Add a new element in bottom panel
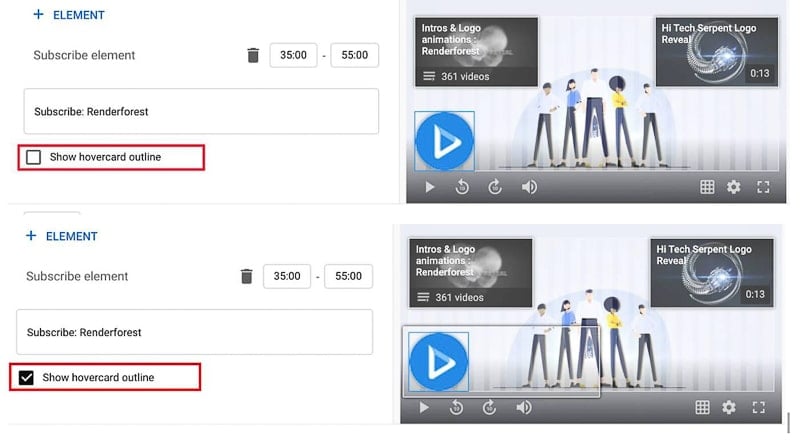The height and width of the screenshot is (440, 800). 61,236
